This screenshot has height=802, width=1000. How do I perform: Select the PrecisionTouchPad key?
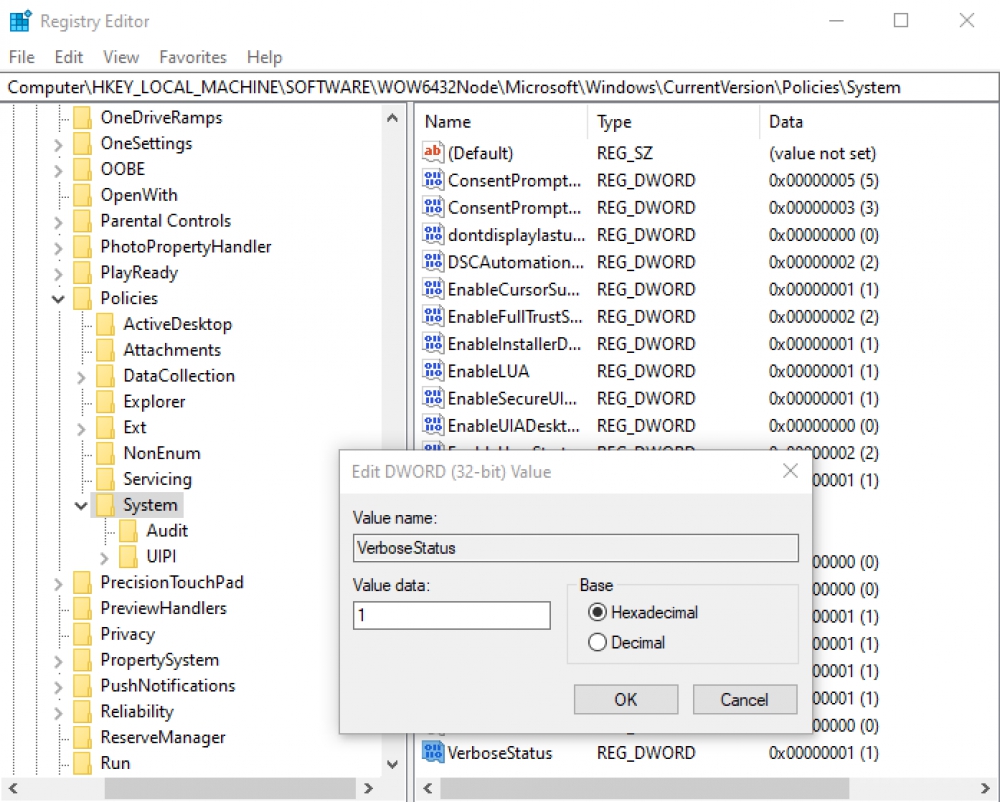[172, 582]
